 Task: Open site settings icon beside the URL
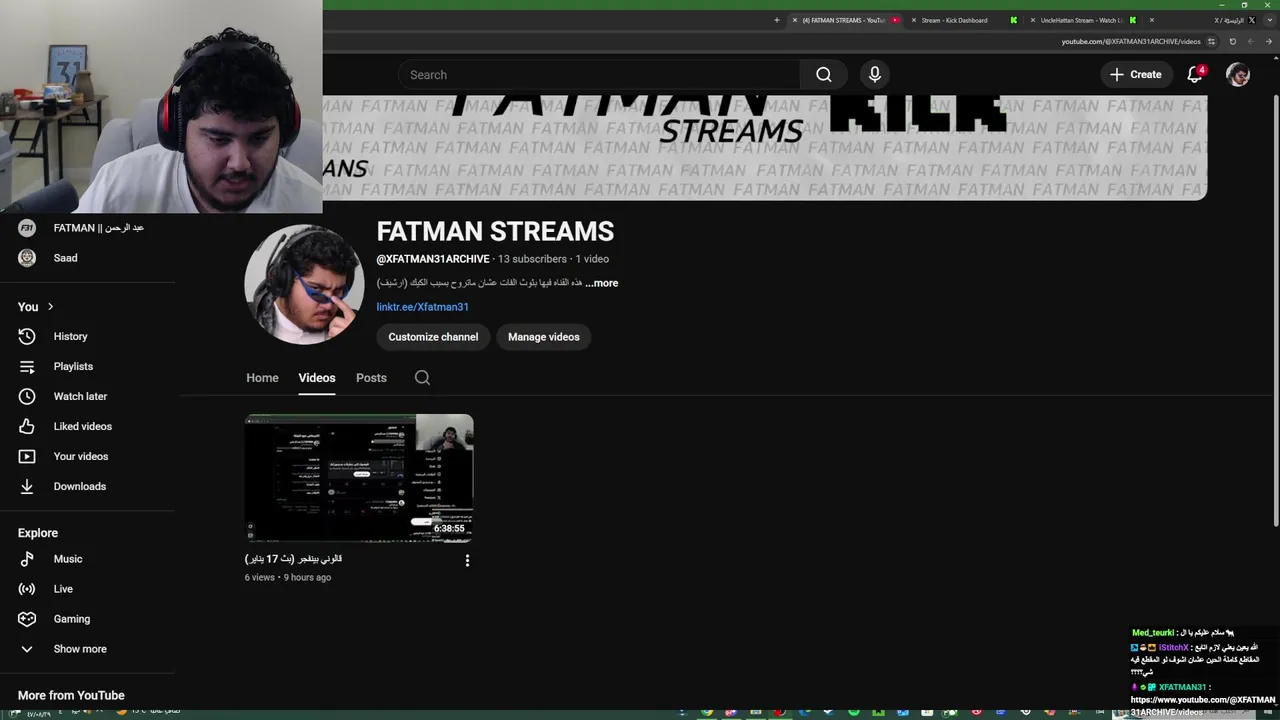1211,42
